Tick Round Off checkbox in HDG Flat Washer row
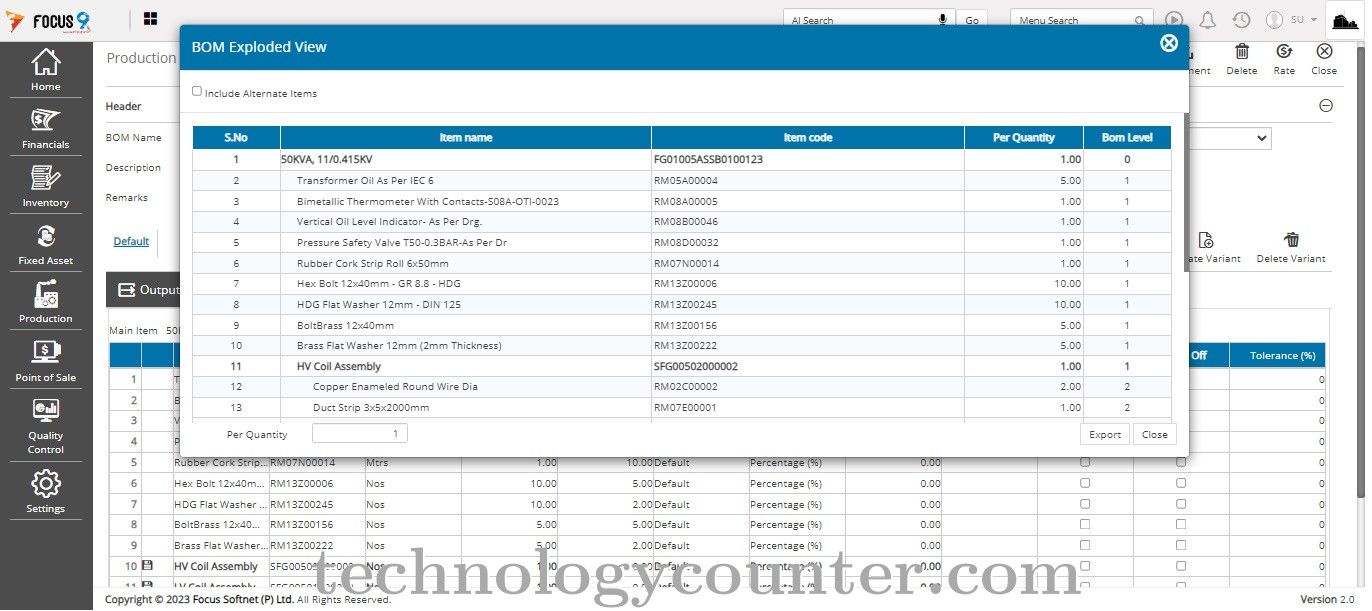Viewport: 1372px width, 611px height. (1181, 503)
